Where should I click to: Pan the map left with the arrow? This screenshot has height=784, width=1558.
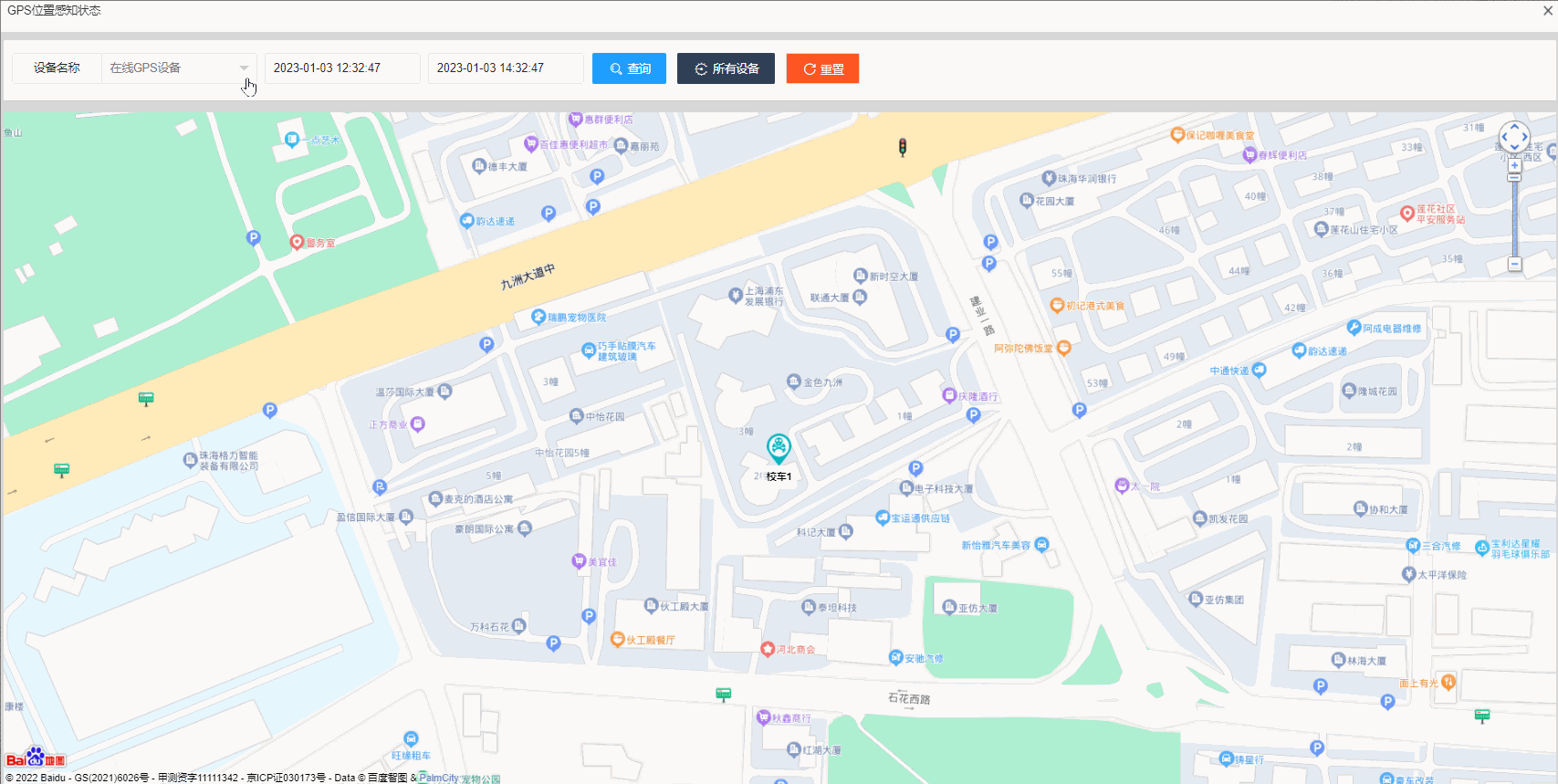[1503, 137]
